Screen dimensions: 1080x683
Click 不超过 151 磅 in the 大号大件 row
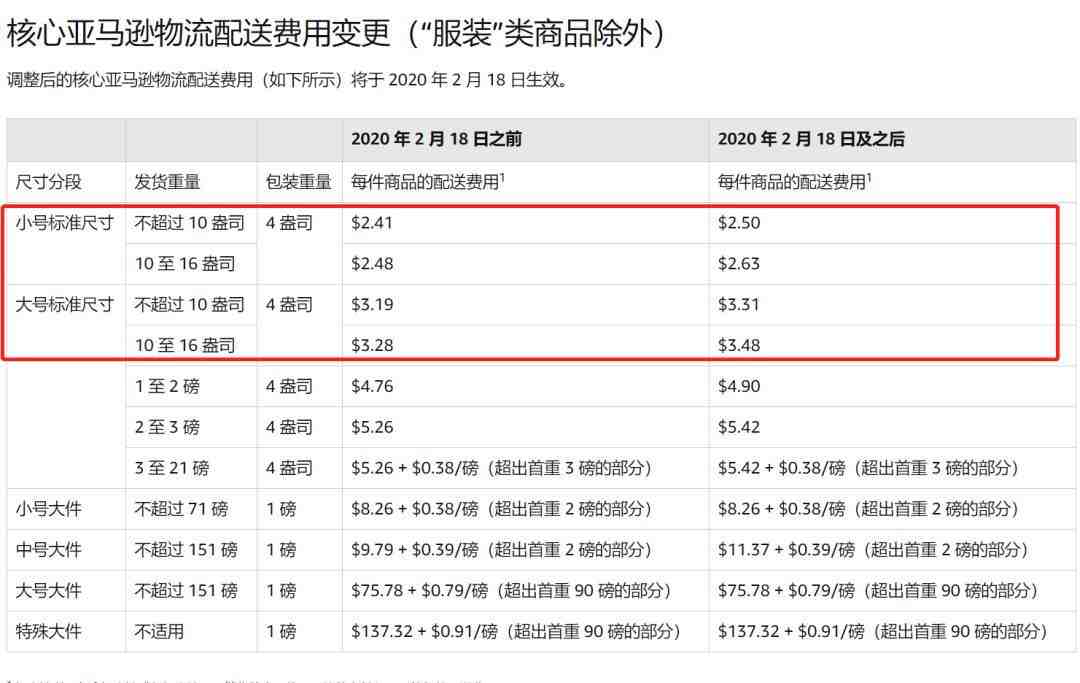186,591
